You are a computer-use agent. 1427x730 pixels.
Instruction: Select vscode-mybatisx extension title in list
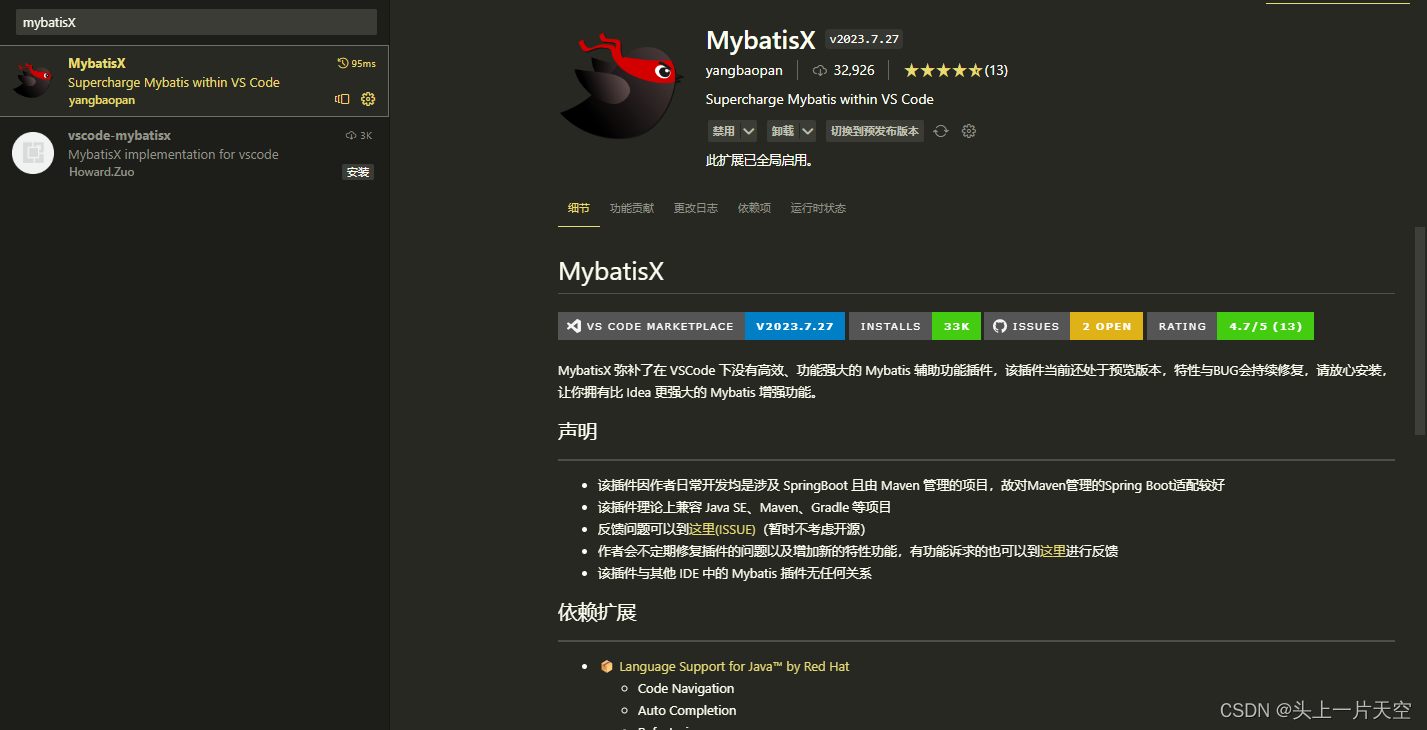(119, 135)
